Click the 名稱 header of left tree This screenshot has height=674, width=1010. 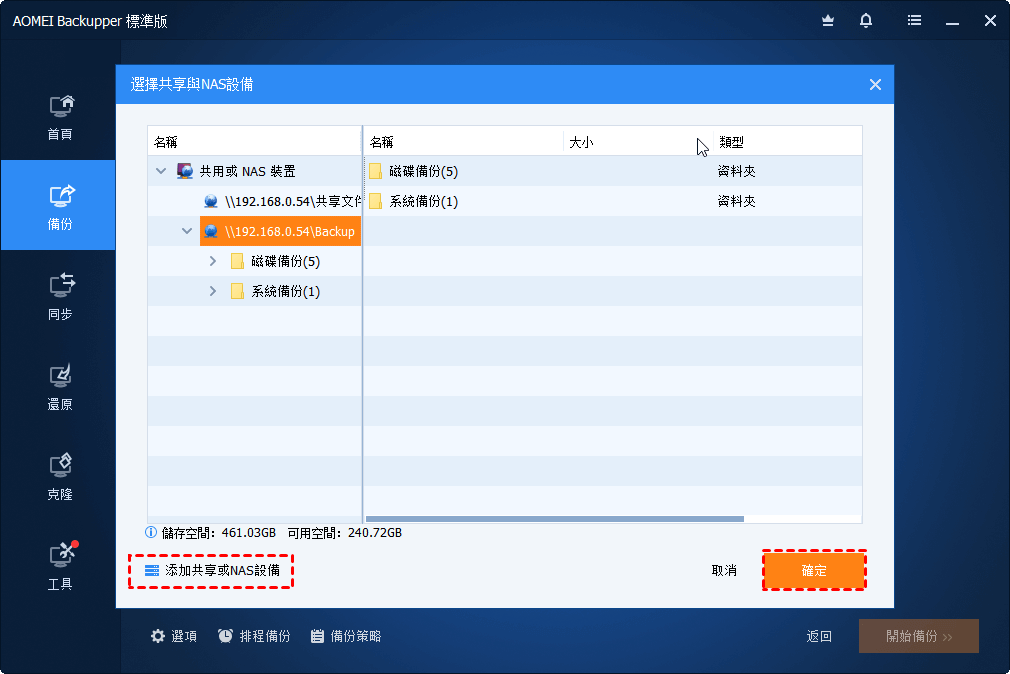point(254,142)
